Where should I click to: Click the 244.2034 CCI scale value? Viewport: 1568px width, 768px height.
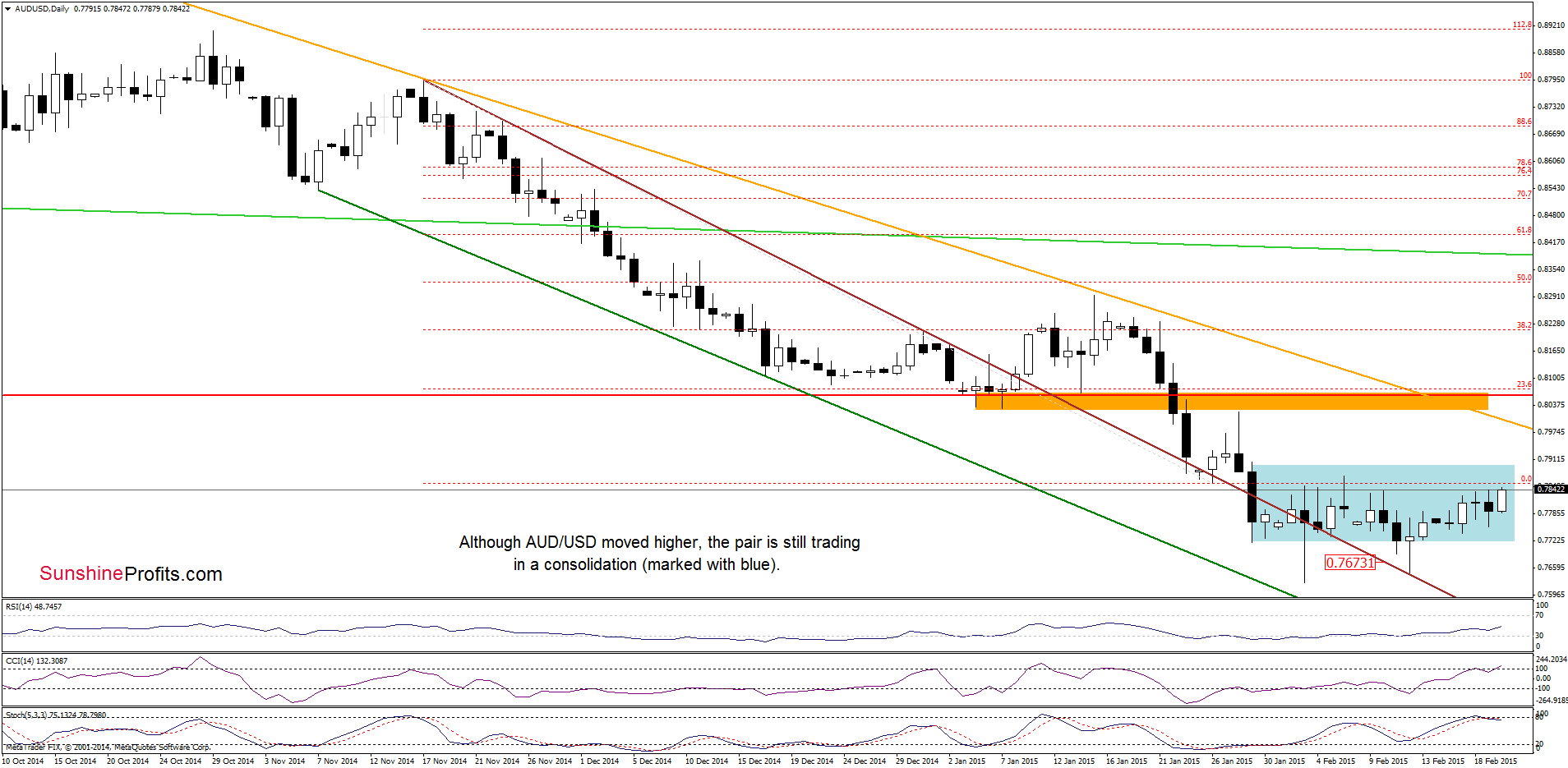(1552, 660)
